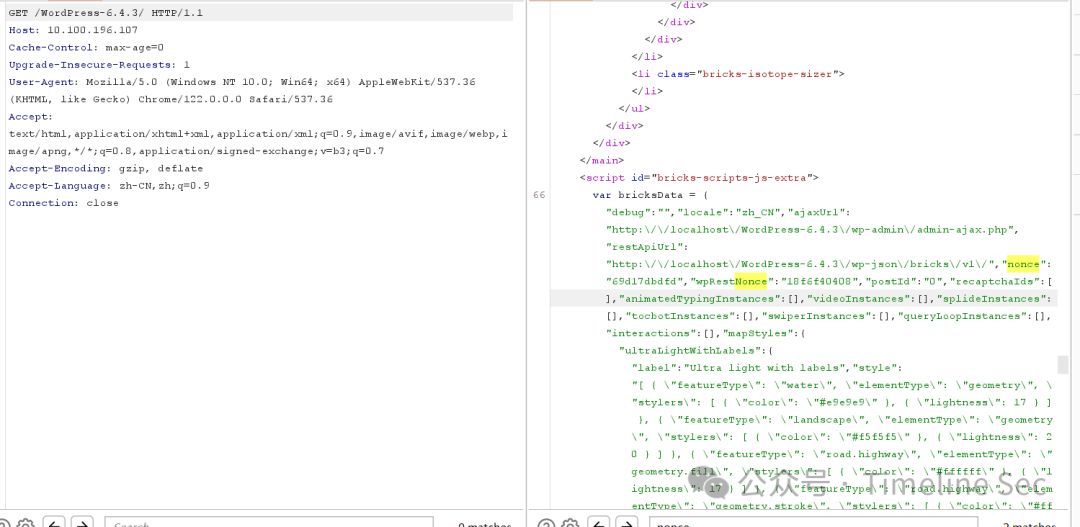This screenshot has width=1080, height=527.
Task: Click response pane previous match arrow
Action: (599, 524)
